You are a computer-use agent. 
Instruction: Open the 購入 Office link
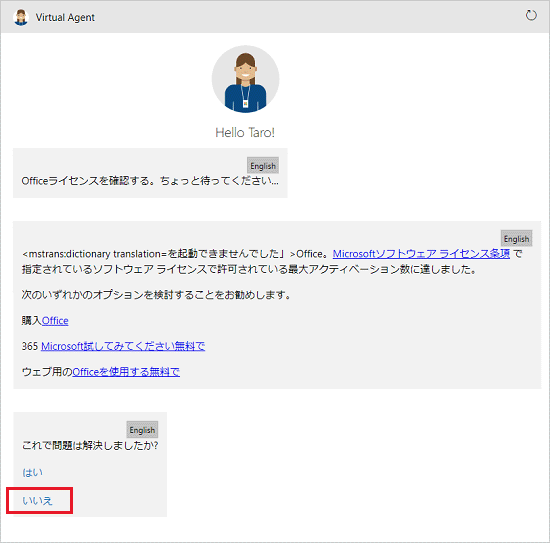click(x=55, y=321)
